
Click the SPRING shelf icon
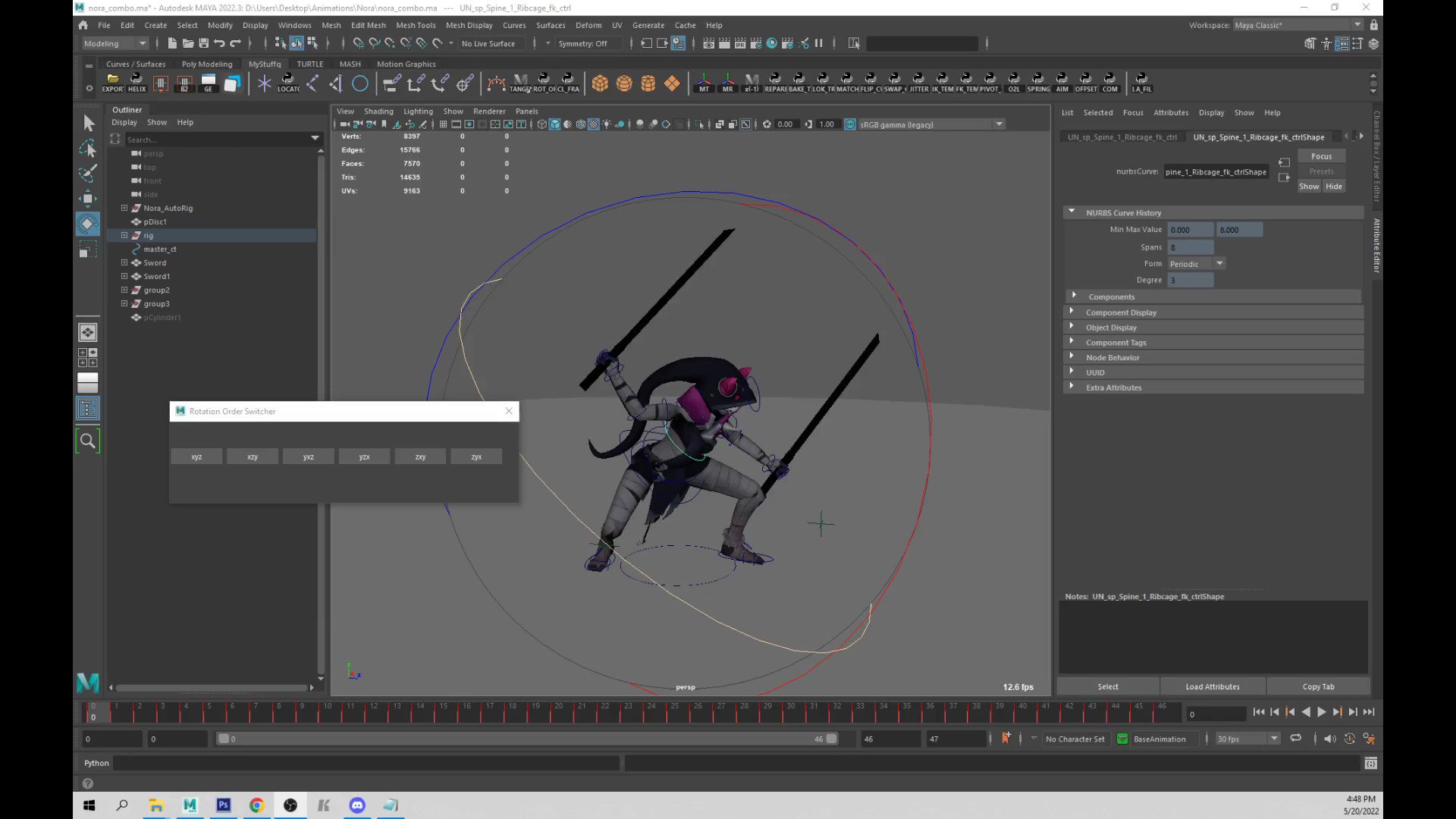pos(1038,82)
